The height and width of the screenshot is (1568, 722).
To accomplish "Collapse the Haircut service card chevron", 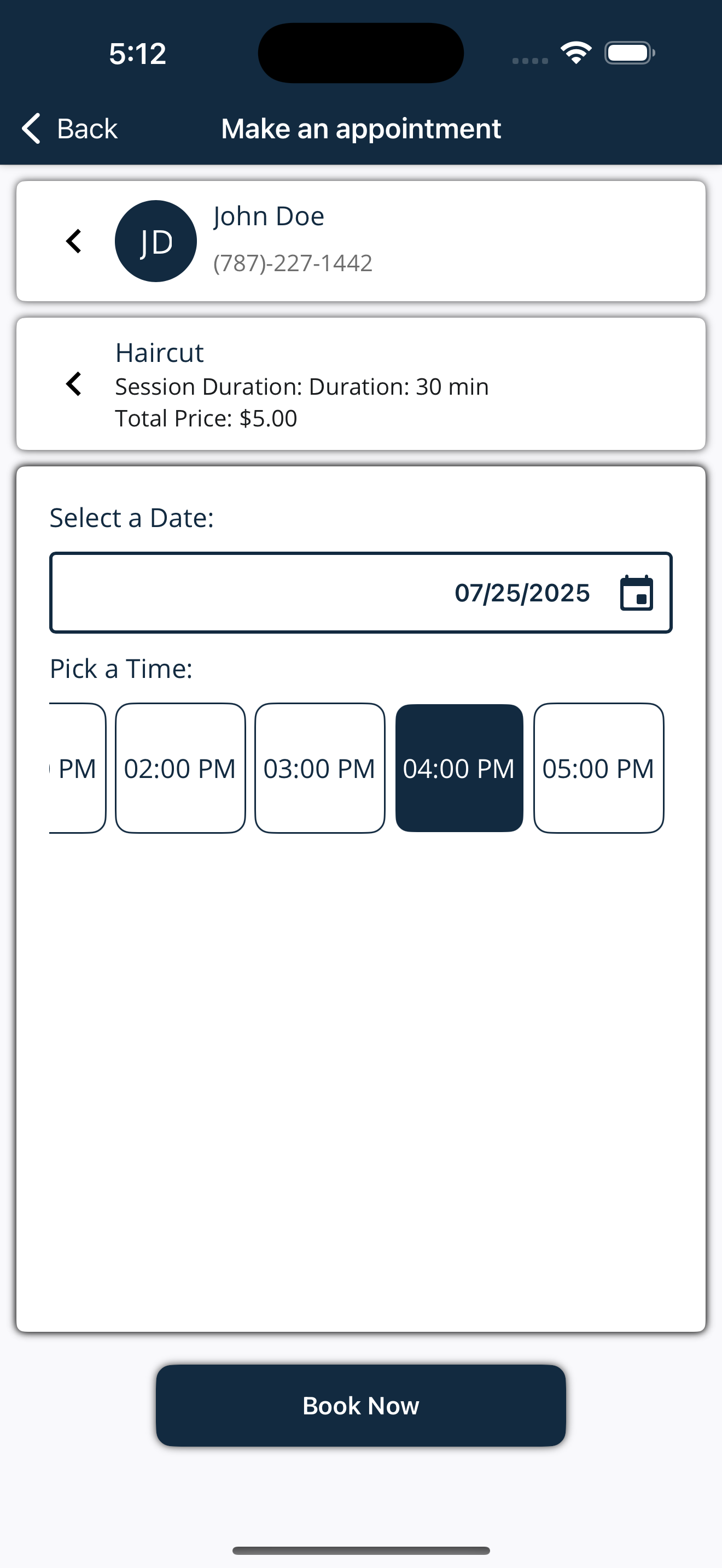I will click(x=74, y=384).
